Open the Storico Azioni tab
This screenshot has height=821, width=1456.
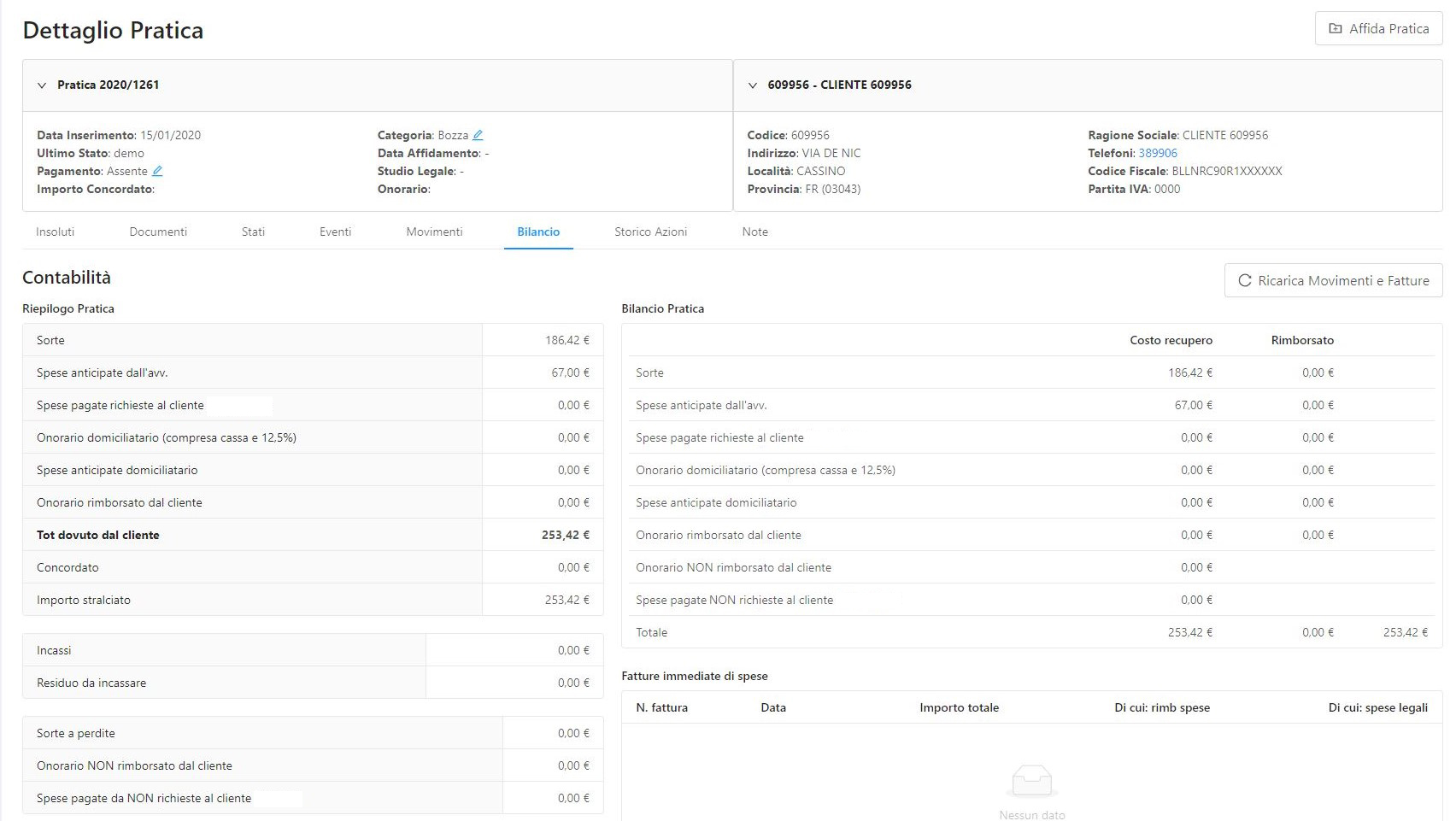650,232
